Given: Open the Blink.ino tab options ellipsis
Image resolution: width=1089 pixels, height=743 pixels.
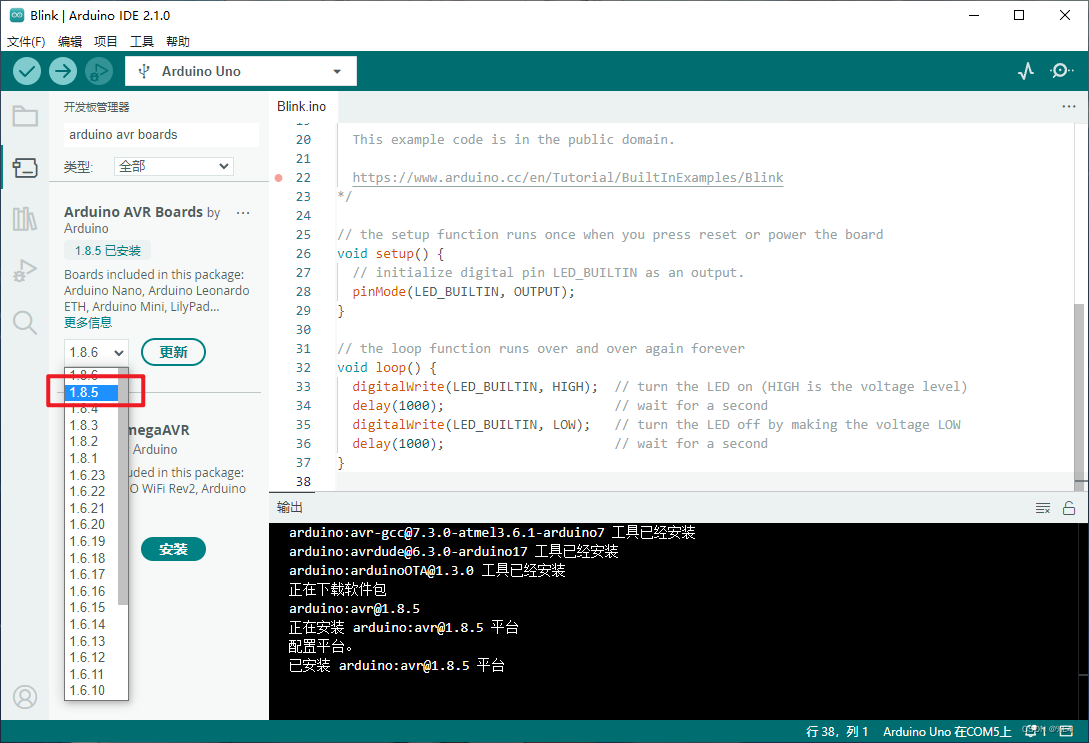Looking at the screenshot, I should [1068, 106].
